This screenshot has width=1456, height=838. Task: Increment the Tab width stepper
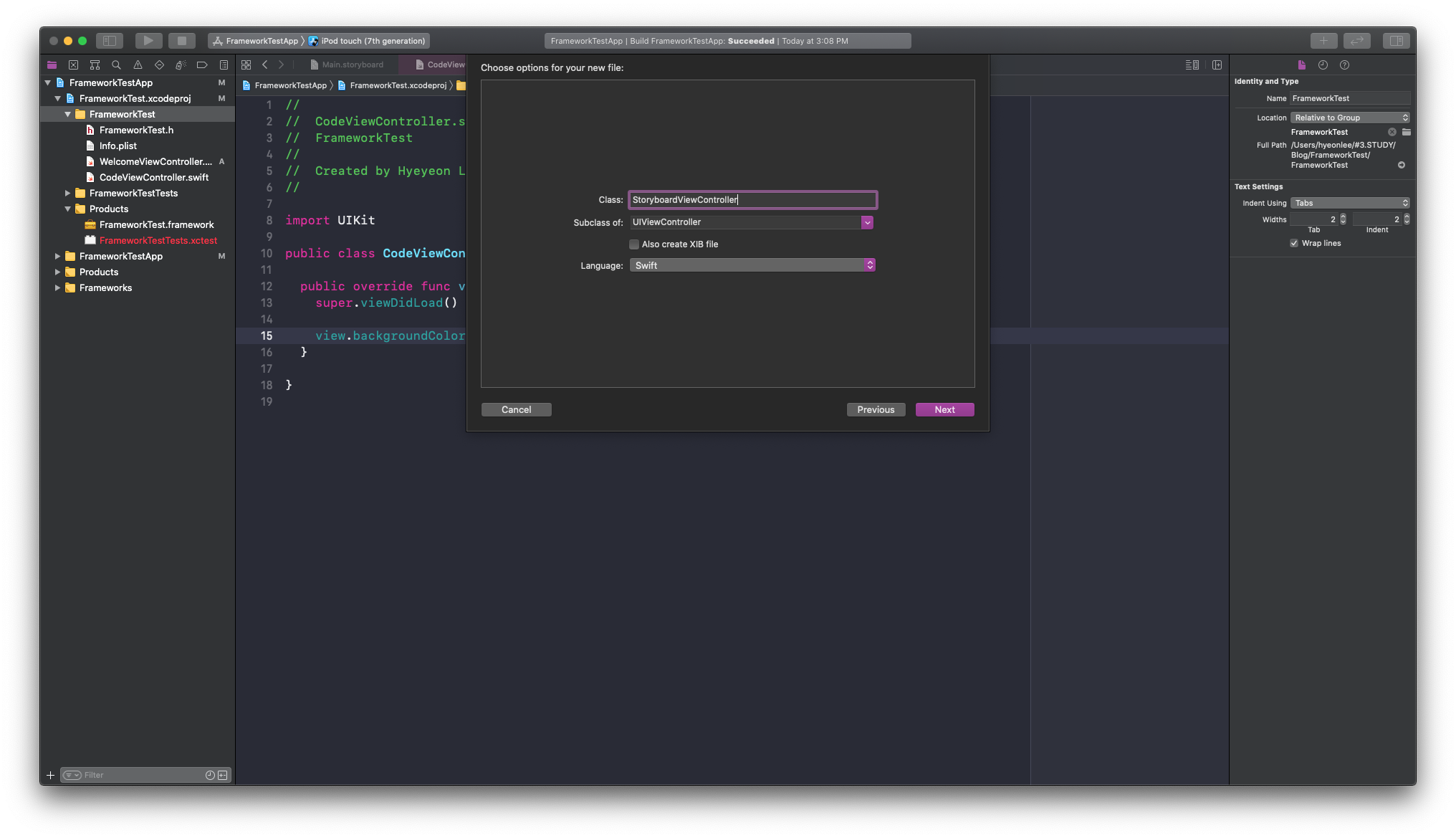(1343, 216)
